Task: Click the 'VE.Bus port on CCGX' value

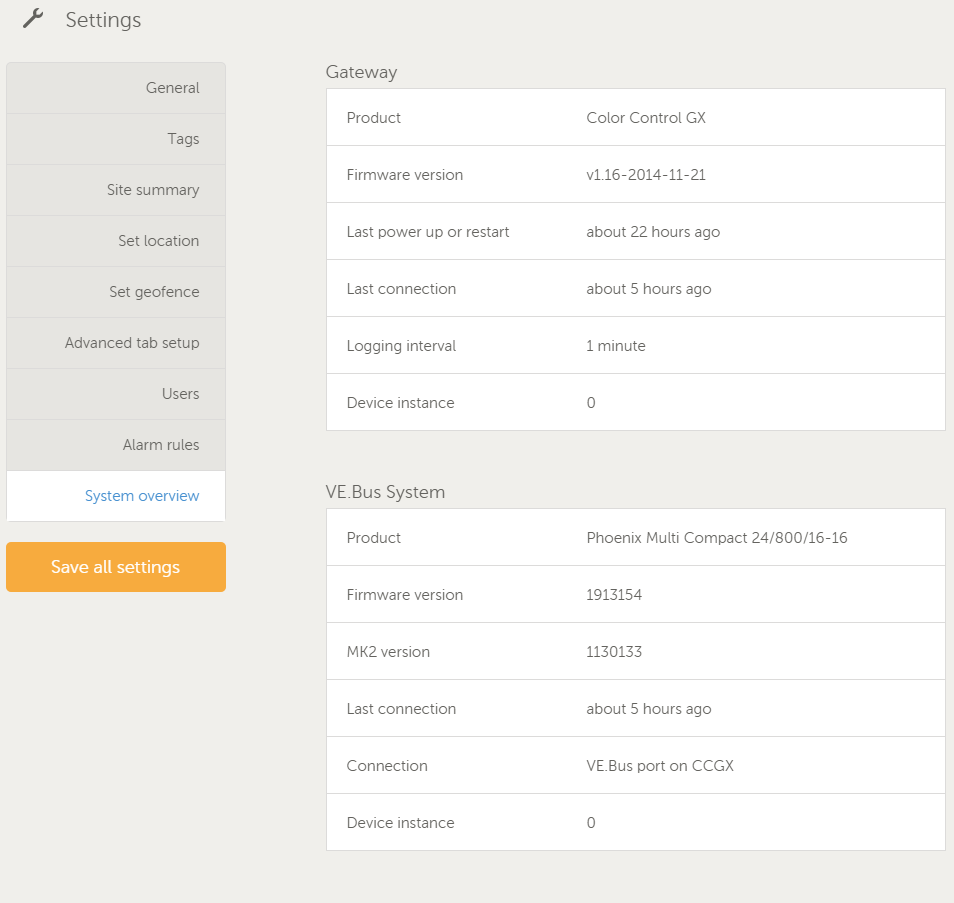Action: [x=660, y=765]
